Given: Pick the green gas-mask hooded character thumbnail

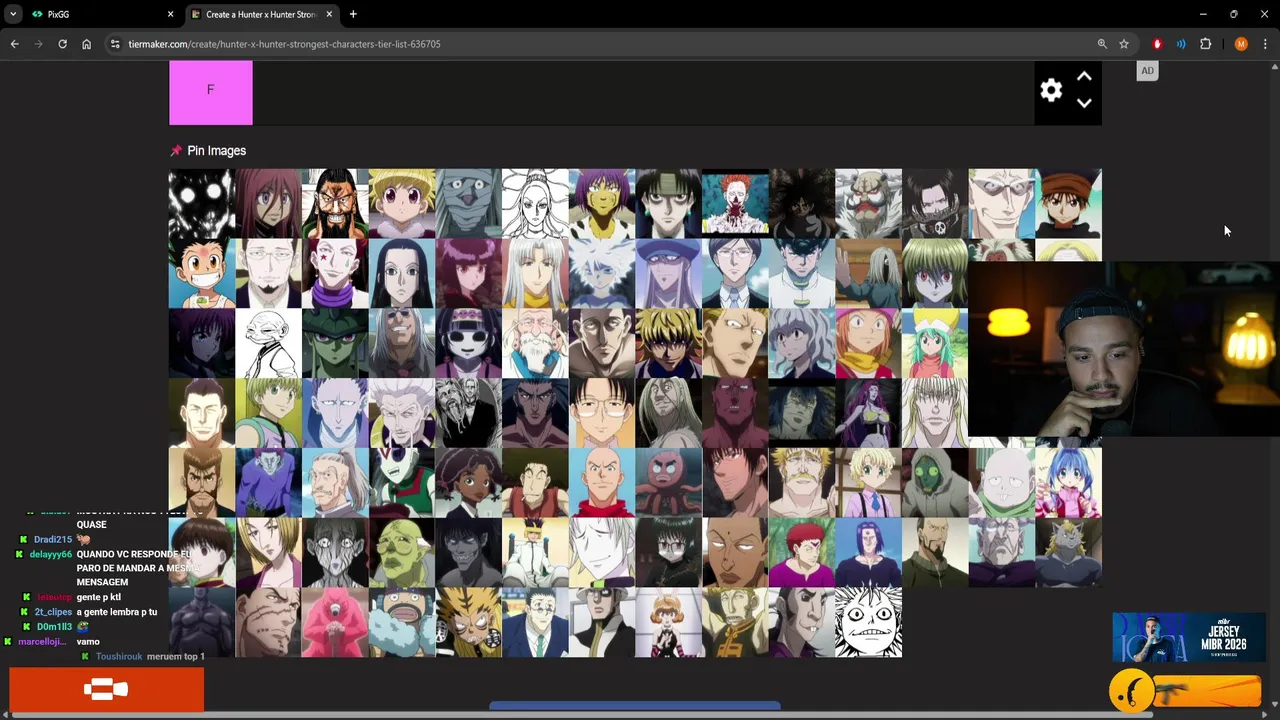Looking at the screenshot, I should pos(935,483).
